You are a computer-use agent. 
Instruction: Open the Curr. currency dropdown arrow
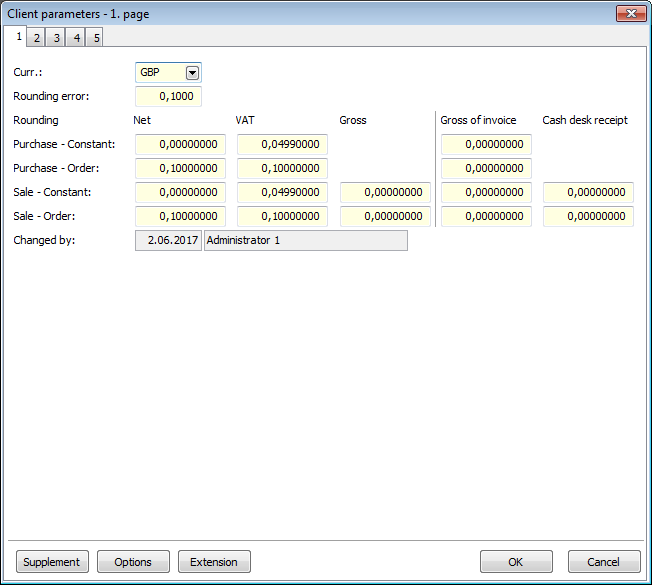pyautogui.click(x=192, y=73)
